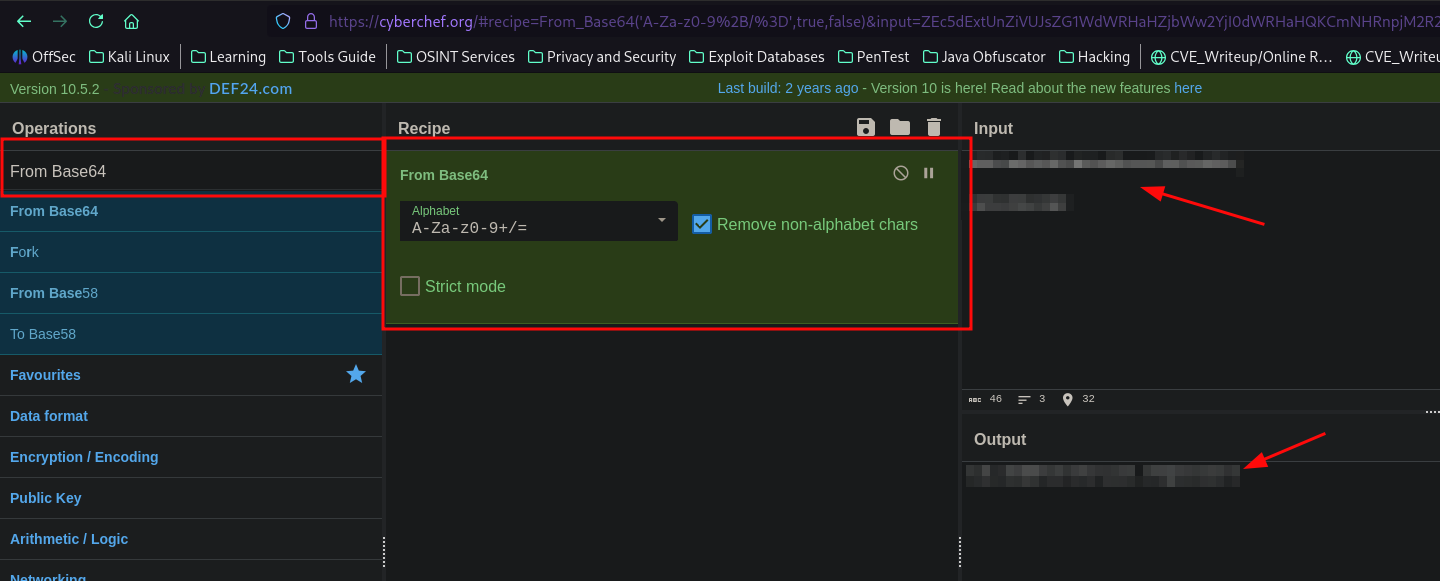This screenshot has height=581, width=1440.
Task: Reload the page in browser
Action: tap(96, 21)
